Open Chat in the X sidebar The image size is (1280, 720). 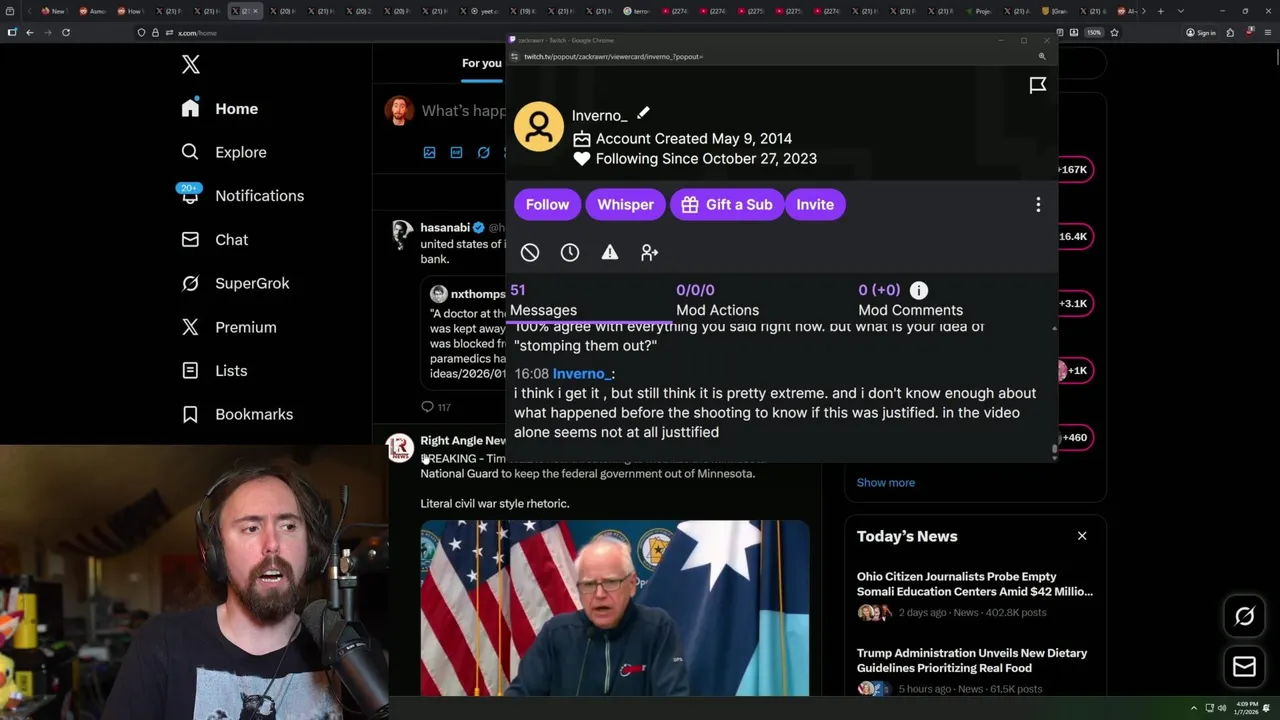point(214,240)
